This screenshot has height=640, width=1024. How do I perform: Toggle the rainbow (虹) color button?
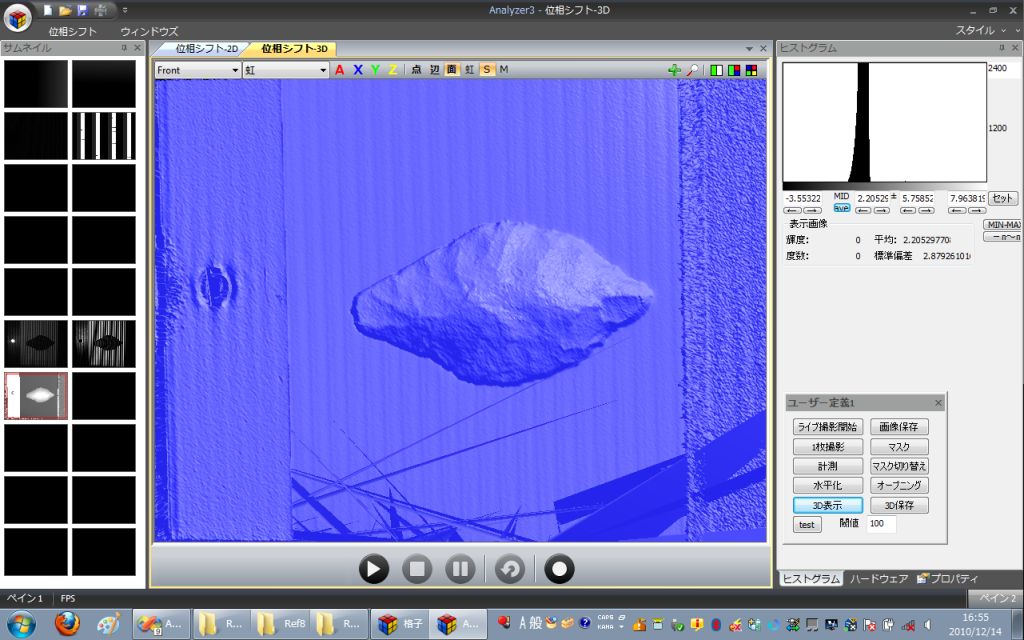tap(470, 70)
